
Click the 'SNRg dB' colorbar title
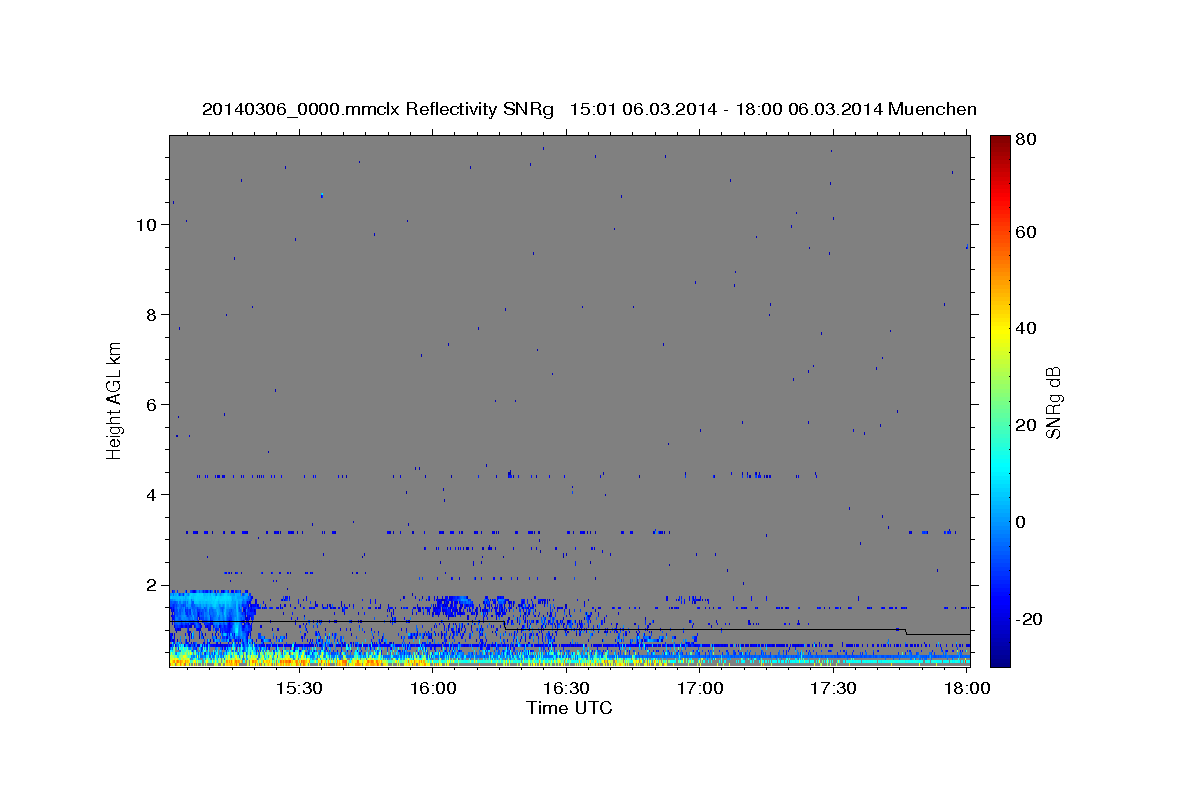(x=1053, y=402)
